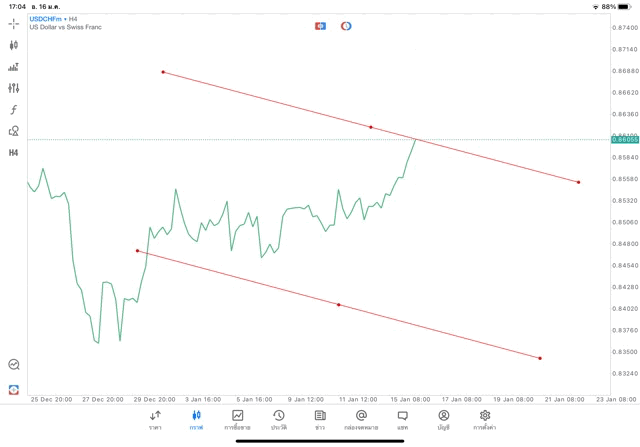
Task: Open the ข่าว (News) tab
Action: 320,420
